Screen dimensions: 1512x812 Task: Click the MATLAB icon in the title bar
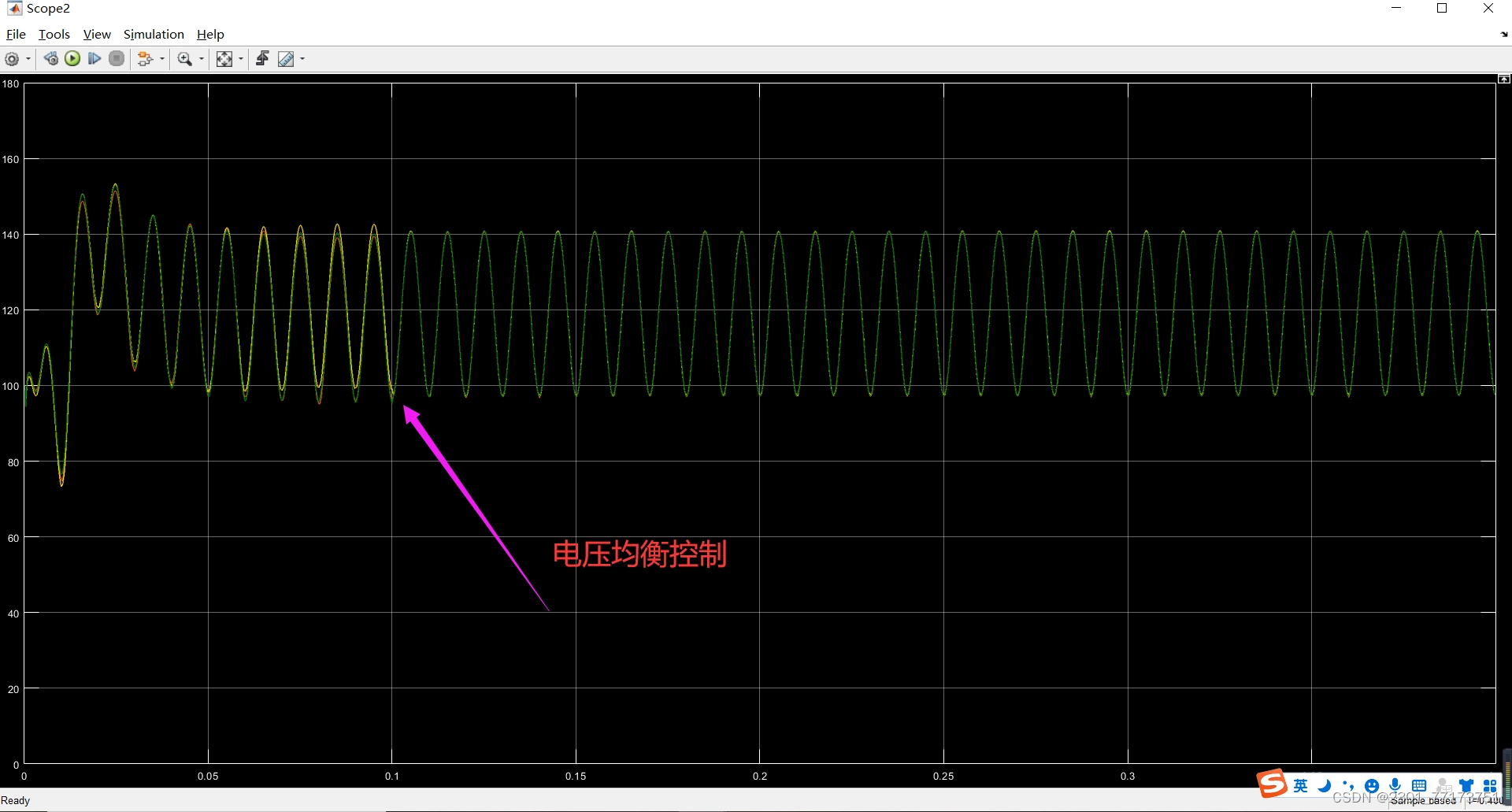click(x=14, y=8)
